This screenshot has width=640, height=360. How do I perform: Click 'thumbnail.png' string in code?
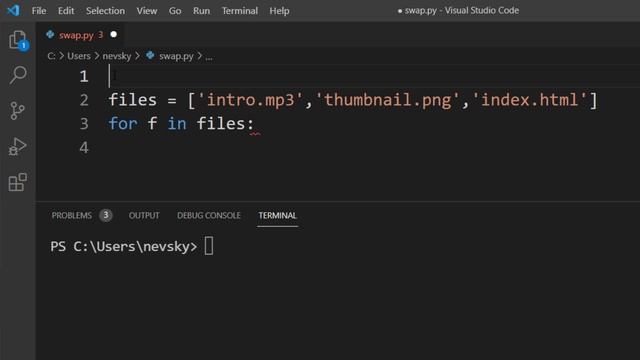(387, 100)
